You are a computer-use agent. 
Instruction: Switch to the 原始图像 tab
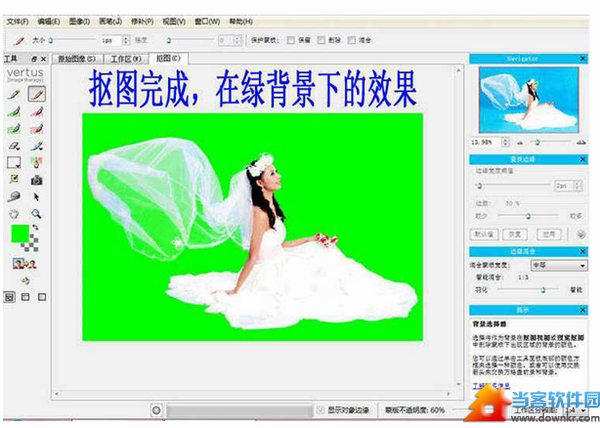click(x=77, y=59)
